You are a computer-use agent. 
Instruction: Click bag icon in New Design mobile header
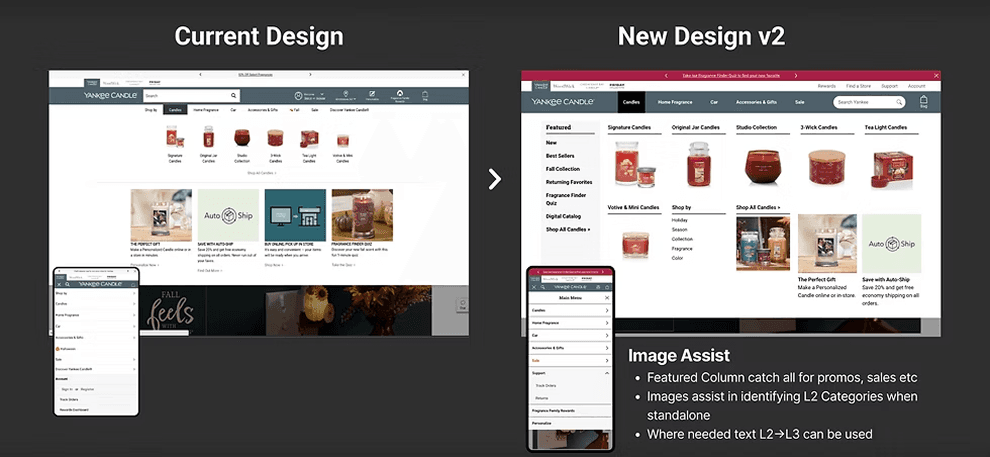click(x=607, y=287)
